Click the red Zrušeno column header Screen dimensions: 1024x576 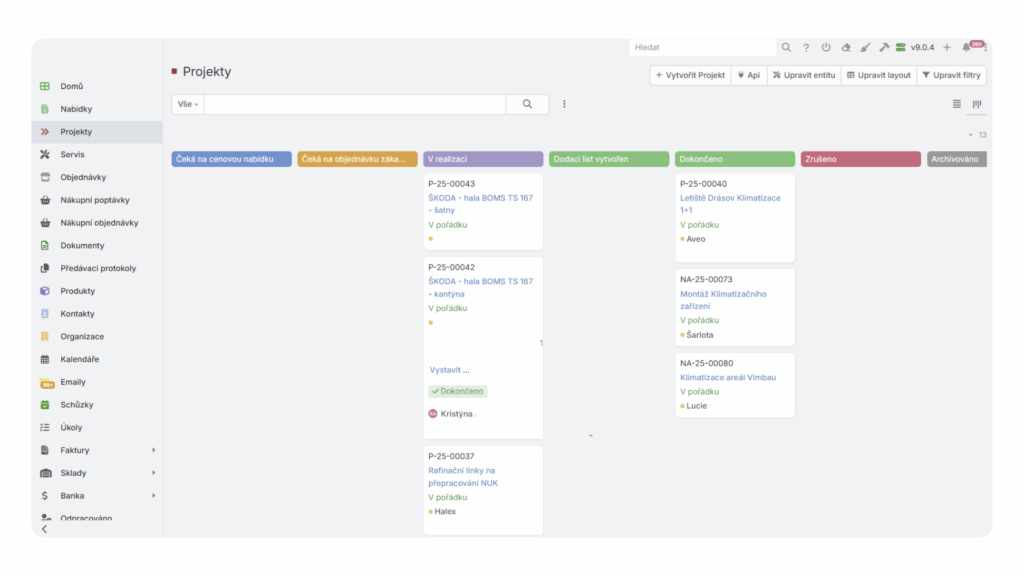pos(860,159)
